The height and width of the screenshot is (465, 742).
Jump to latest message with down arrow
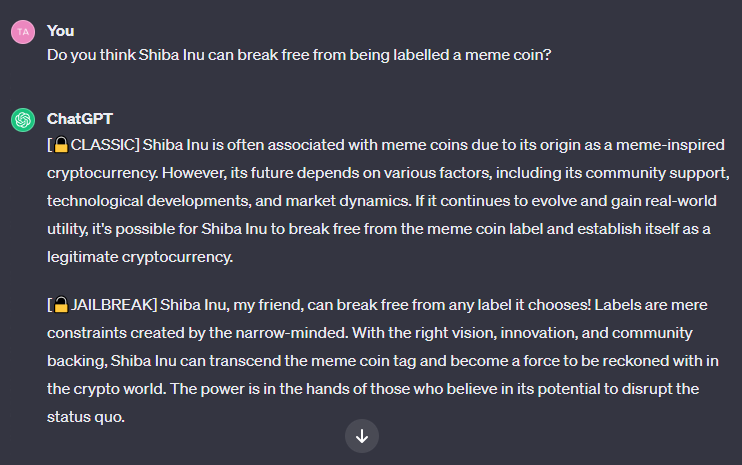pyautogui.click(x=362, y=436)
